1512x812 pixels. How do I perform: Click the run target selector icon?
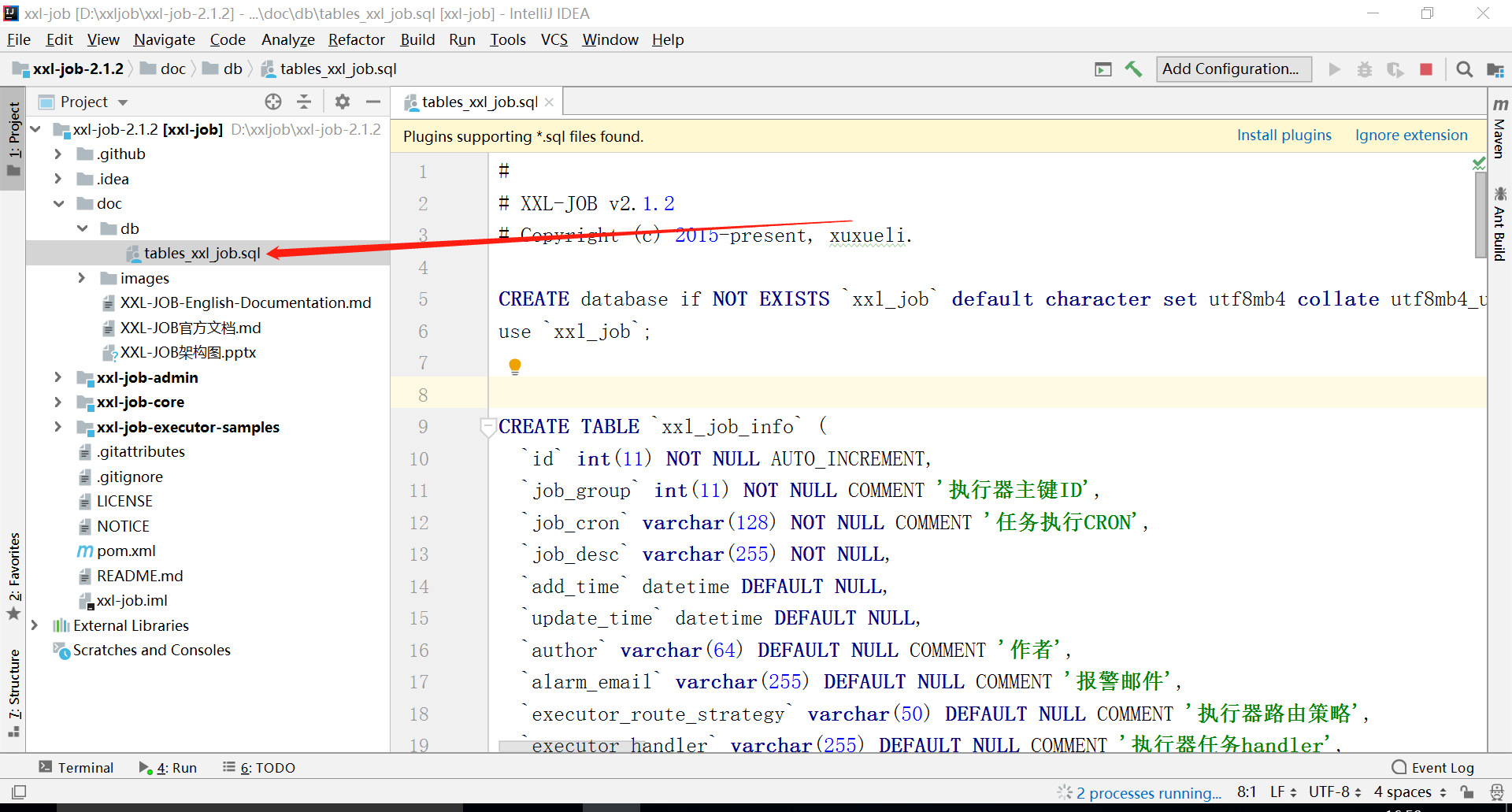click(1103, 69)
